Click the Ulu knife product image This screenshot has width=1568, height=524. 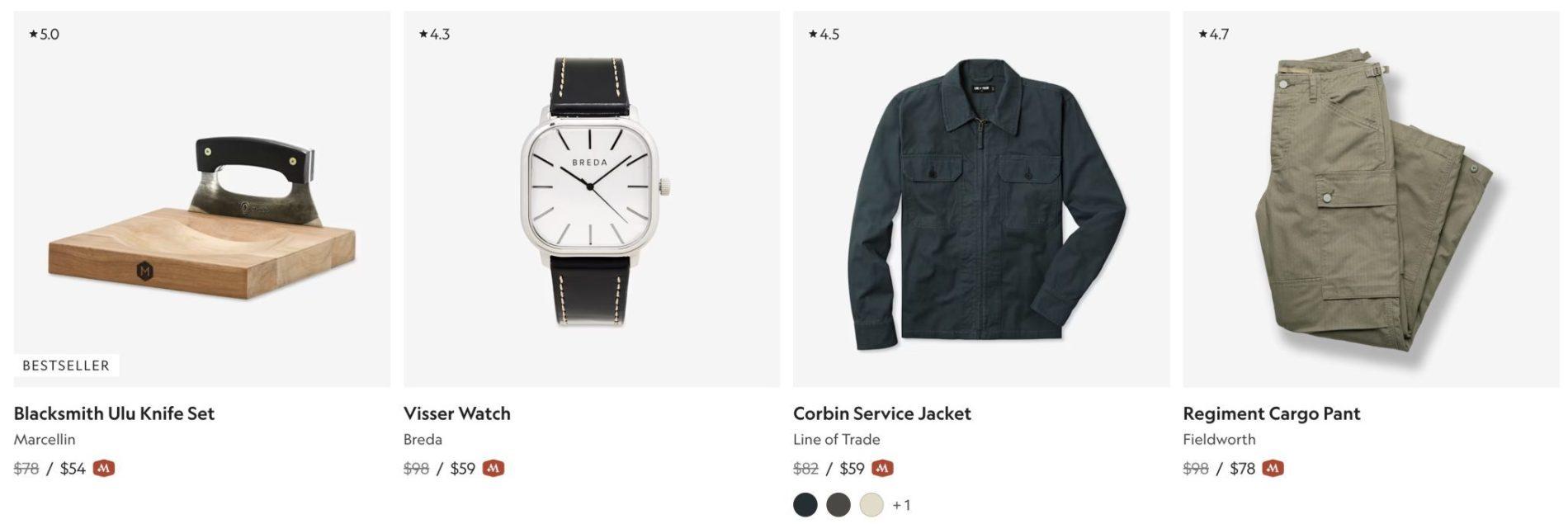pos(202,215)
